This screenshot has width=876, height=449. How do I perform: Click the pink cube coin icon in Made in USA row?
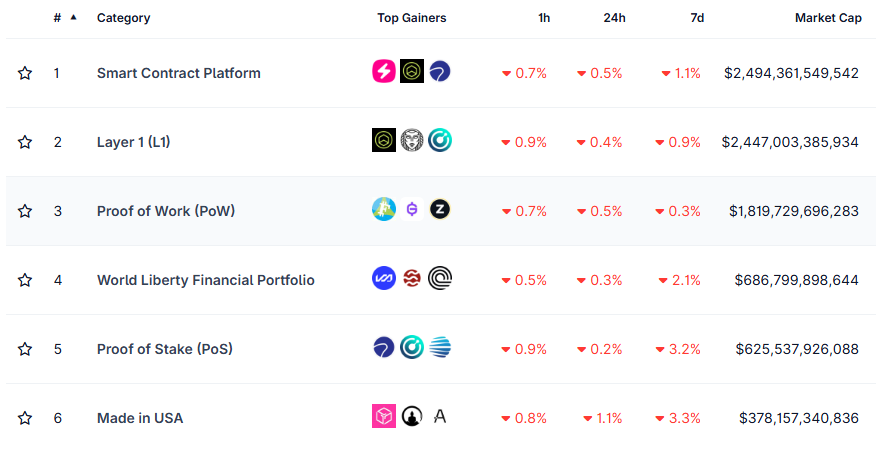383,416
